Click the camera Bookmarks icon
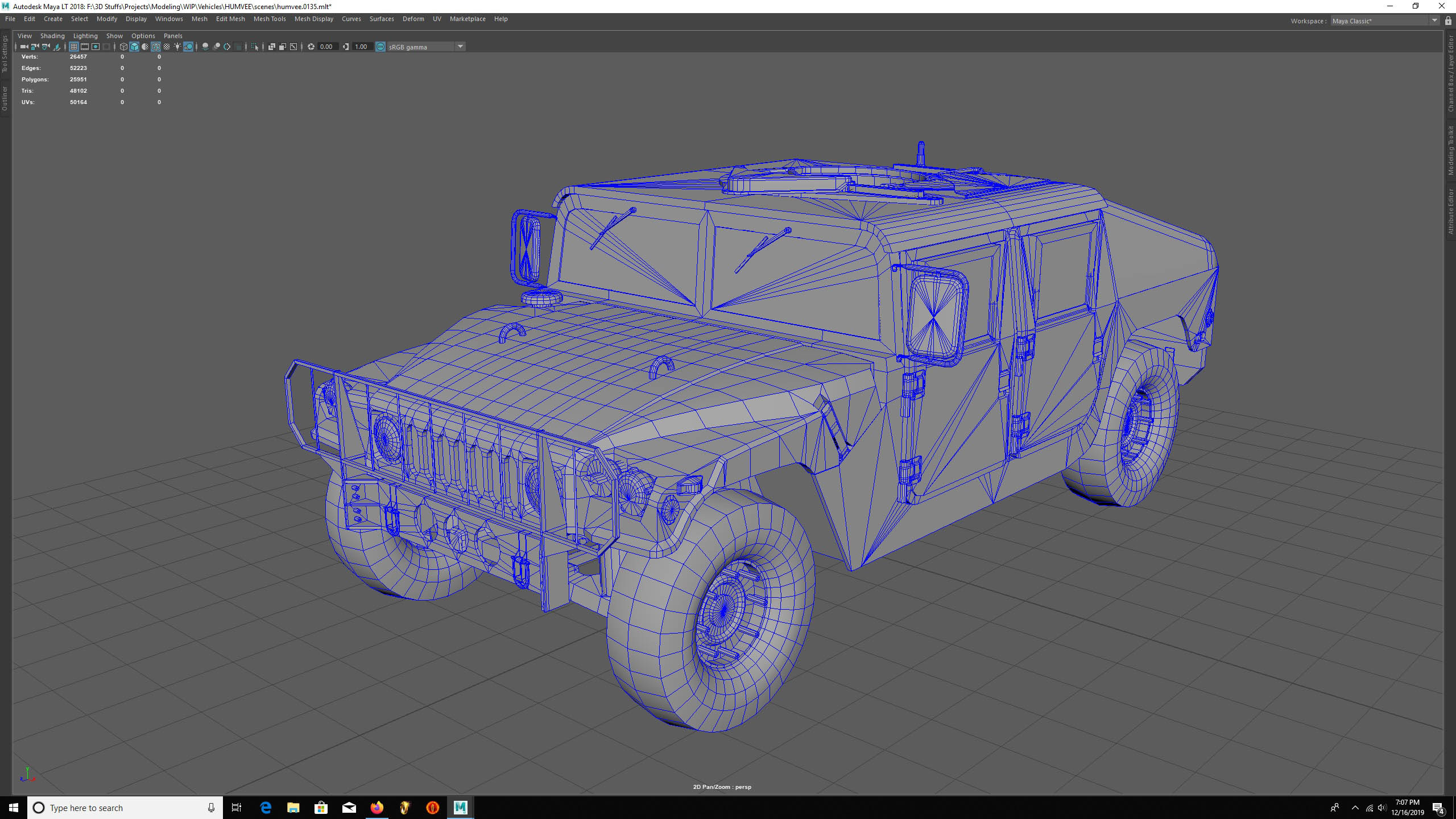 (x=57, y=47)
